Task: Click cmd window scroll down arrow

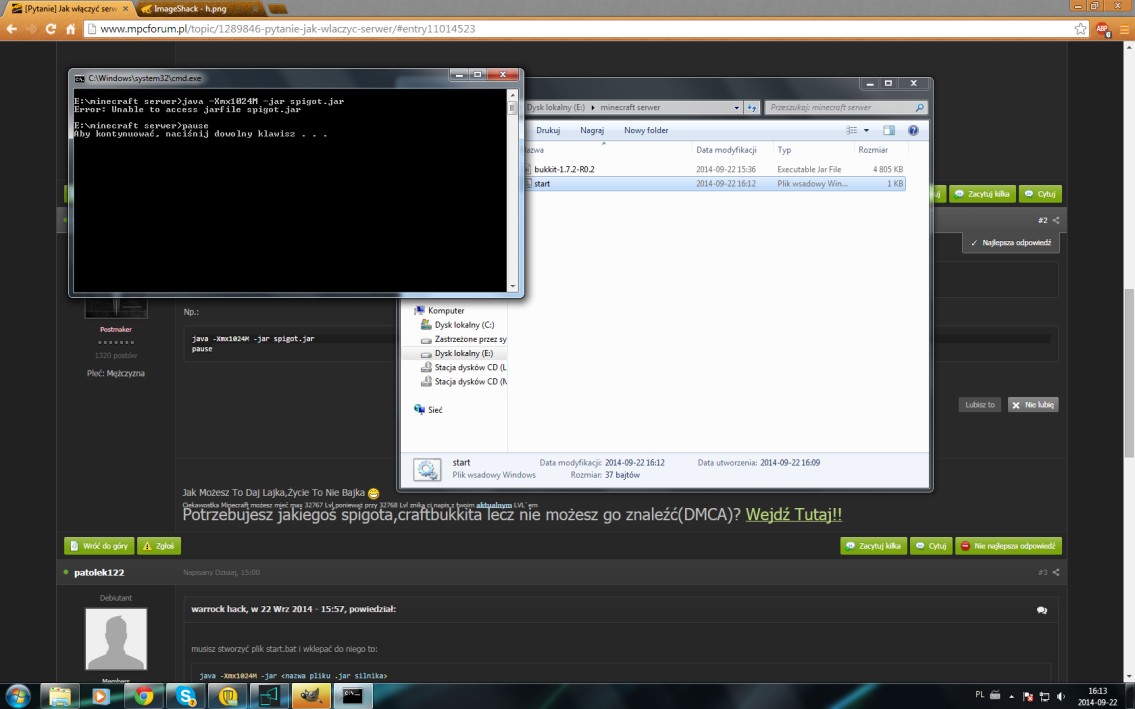Action: [512, 286]
